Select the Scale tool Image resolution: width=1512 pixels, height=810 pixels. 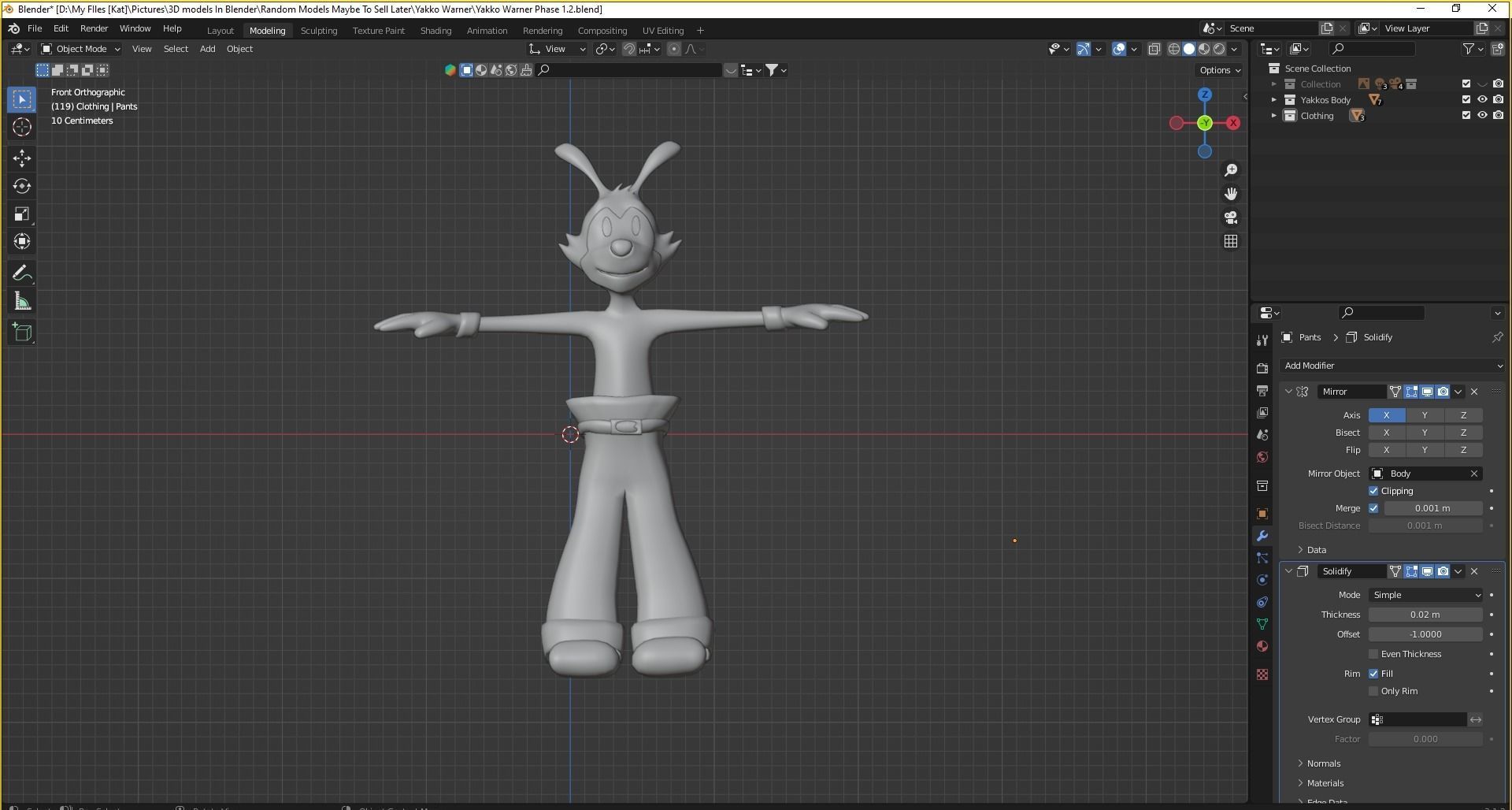(22, 214)
